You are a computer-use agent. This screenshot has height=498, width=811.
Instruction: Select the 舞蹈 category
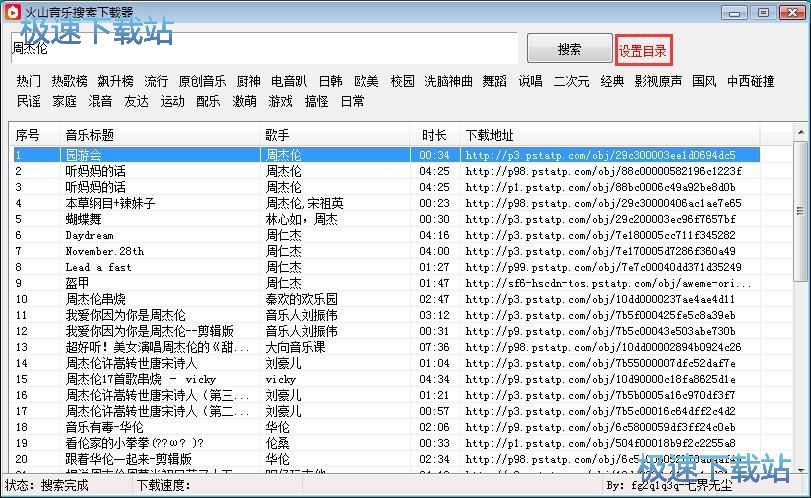coord(494,81)
